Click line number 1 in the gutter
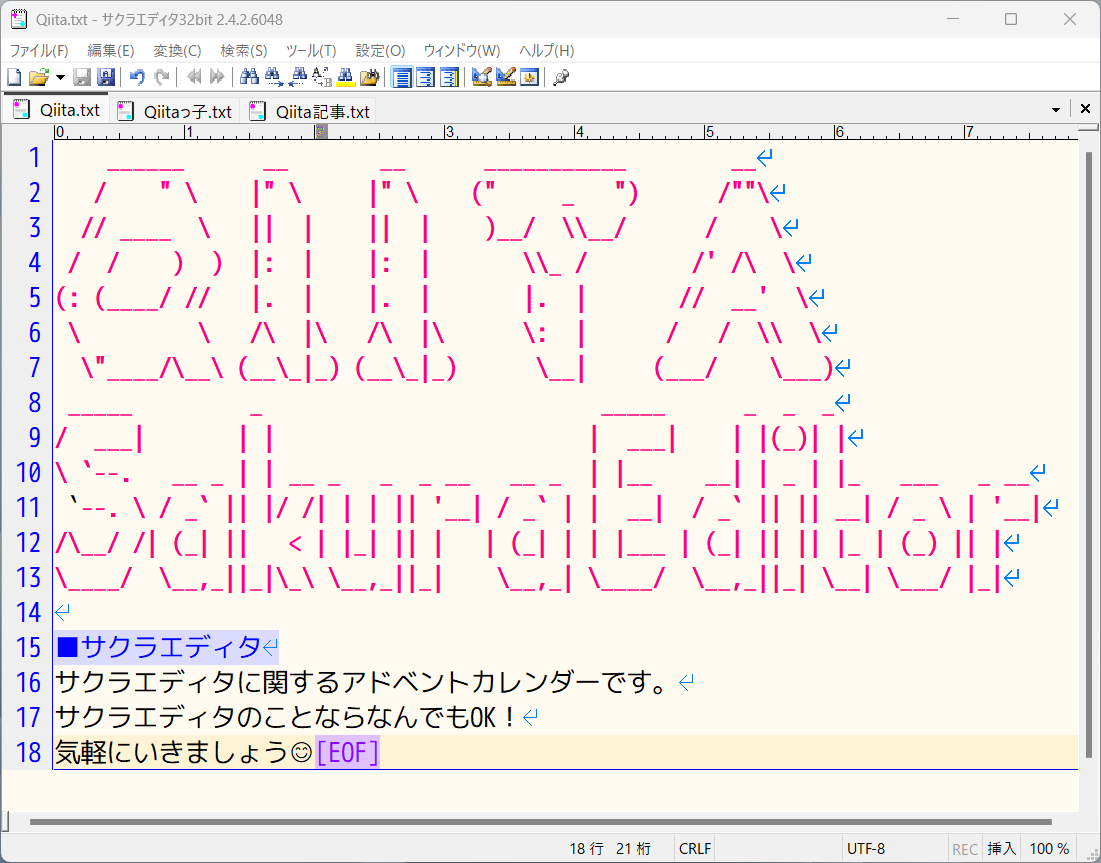1101x863 pixels. coord(34,158)
